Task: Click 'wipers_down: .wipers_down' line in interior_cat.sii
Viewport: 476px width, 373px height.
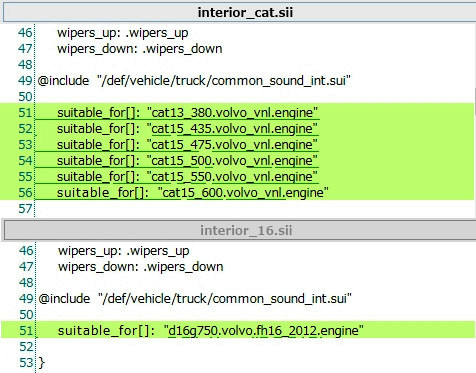Action: tap(140, 49)
